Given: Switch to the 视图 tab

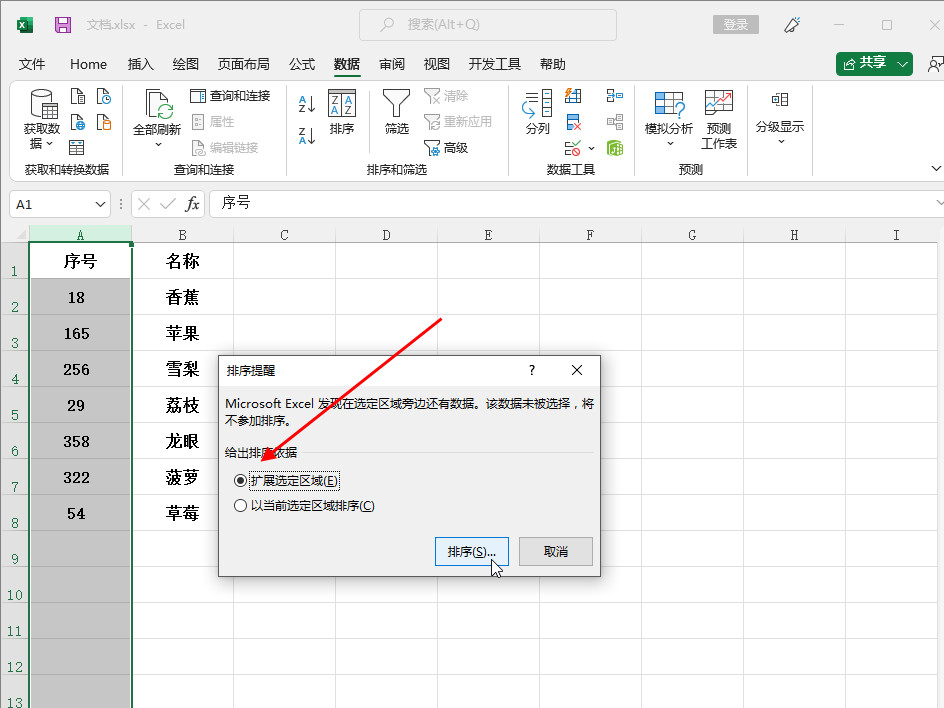Looking at the screenshot, I should [x=436, y=64].
